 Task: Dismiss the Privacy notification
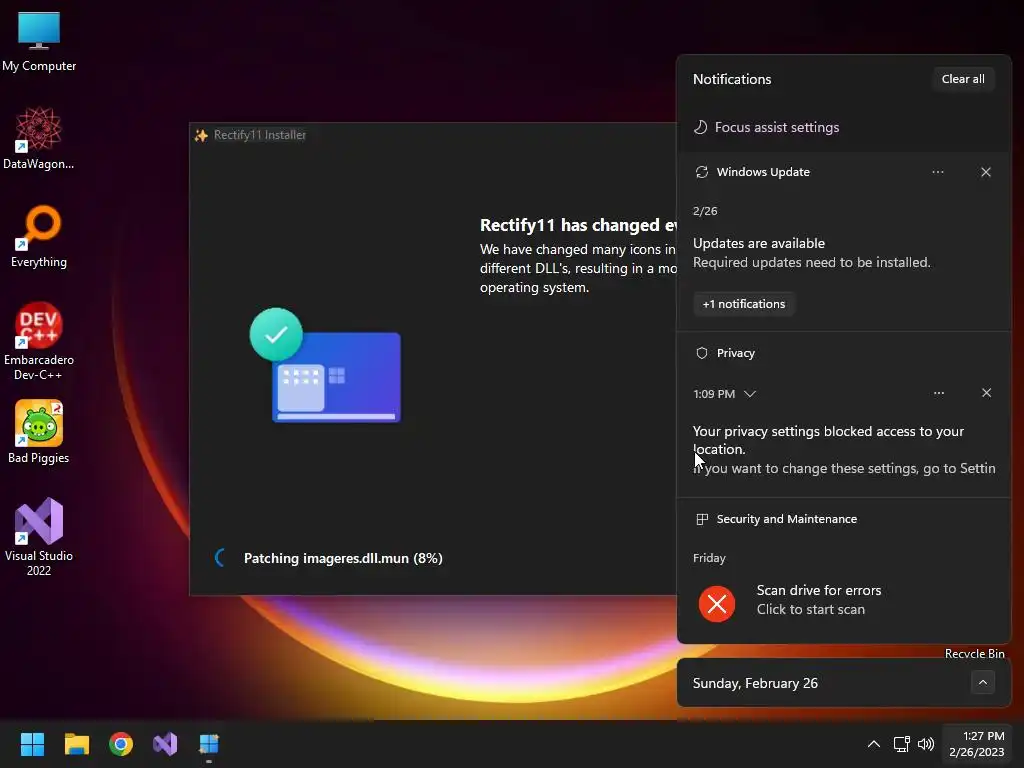point(987,393)
